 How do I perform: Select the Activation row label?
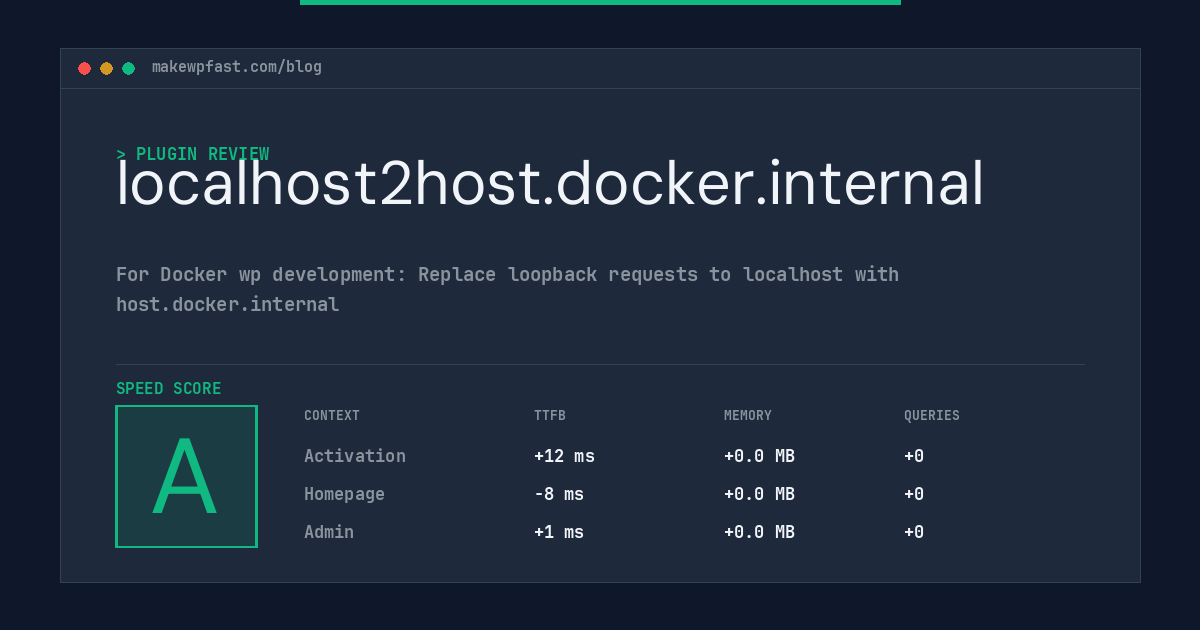coord(355,456)
